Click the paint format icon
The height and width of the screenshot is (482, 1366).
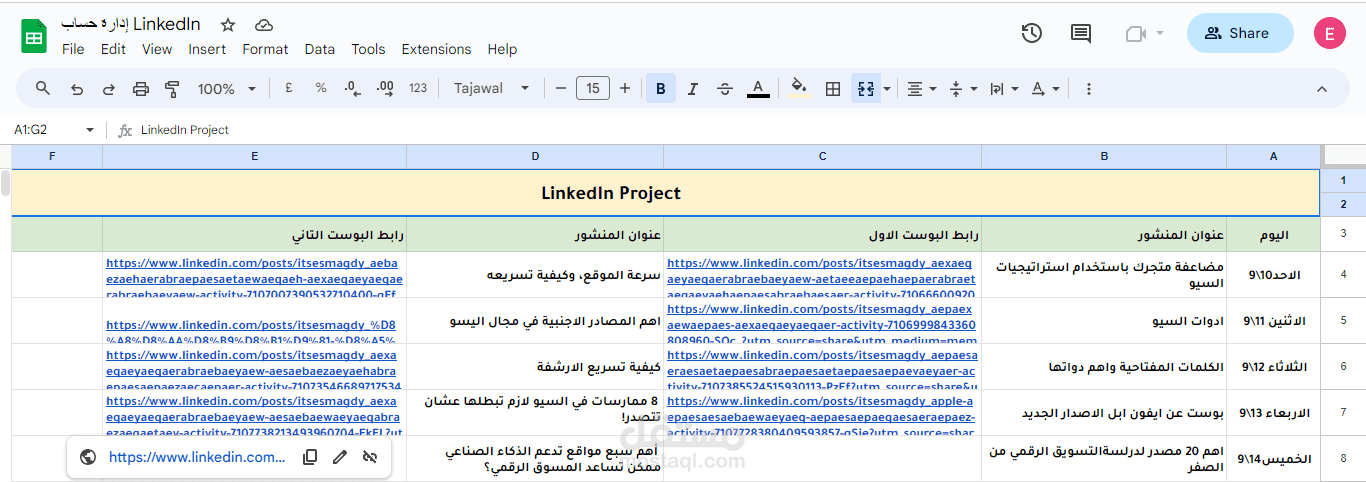(172, 89)
